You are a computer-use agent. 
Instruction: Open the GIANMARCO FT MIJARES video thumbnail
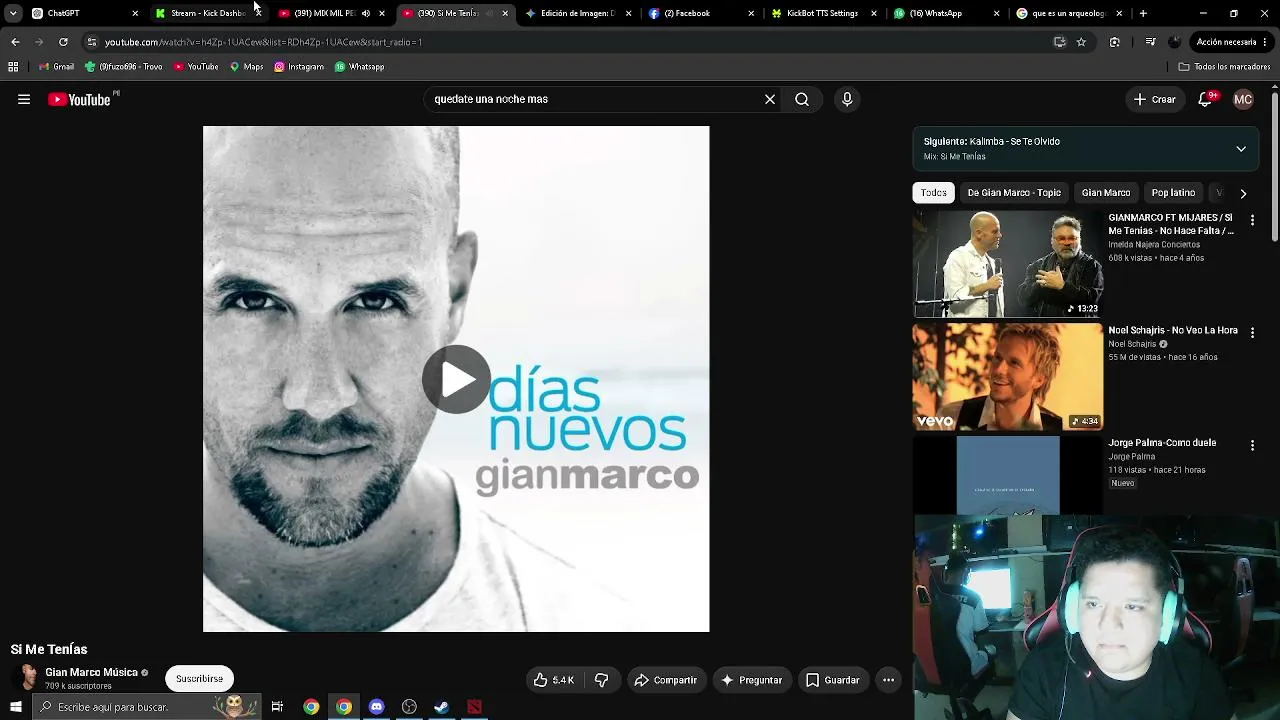pyautogui.click(x=1008, y=264)
